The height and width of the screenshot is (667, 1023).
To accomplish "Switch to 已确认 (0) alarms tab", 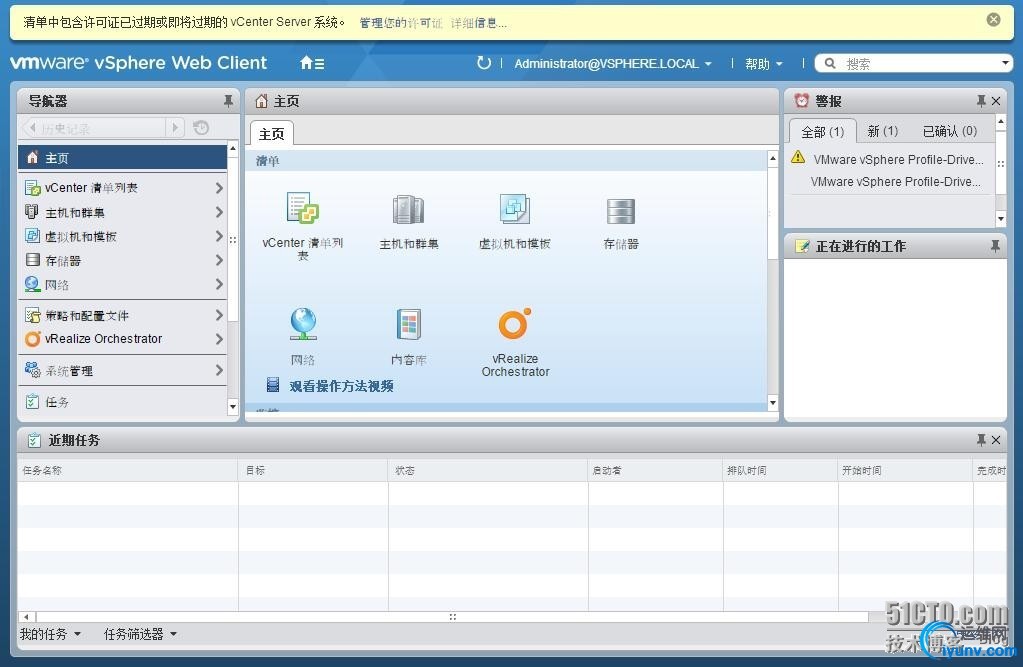I will [x=949, y=131].
